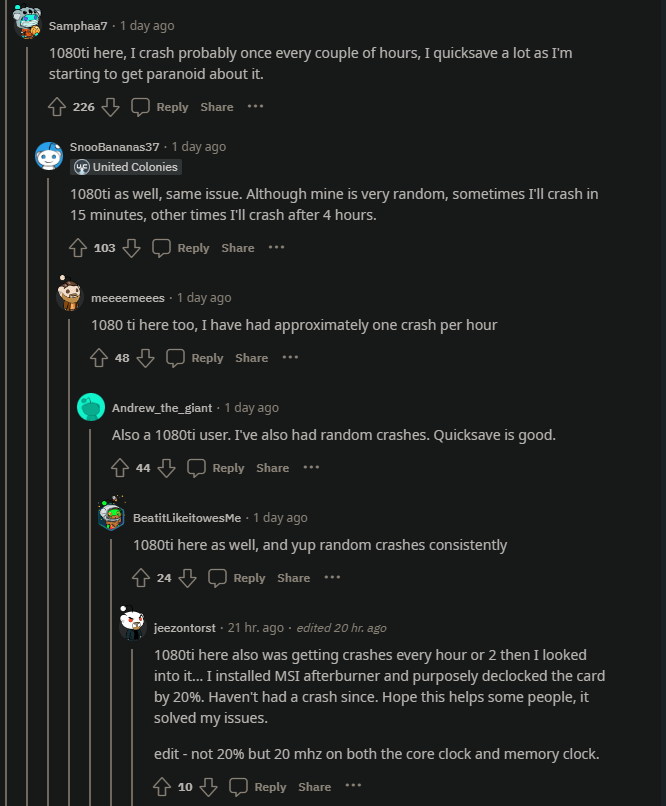Downvote Samphaa7's 1080ti crash comment
Image resolution: width=666 pixels, height=806 pixels.
pyautogui.click(x=111, y=107)
